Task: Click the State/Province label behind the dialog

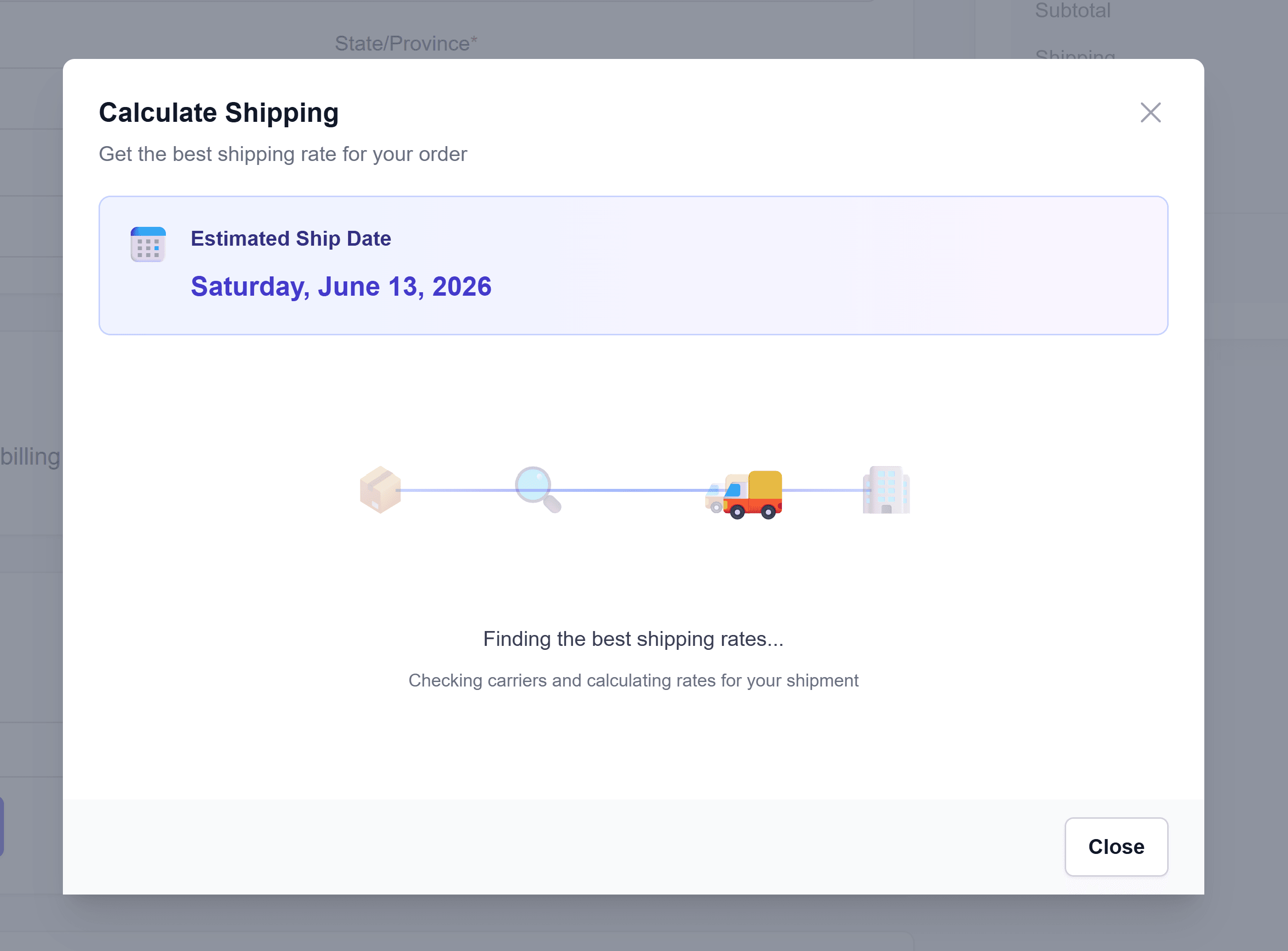Action: [x=407, y=44]
